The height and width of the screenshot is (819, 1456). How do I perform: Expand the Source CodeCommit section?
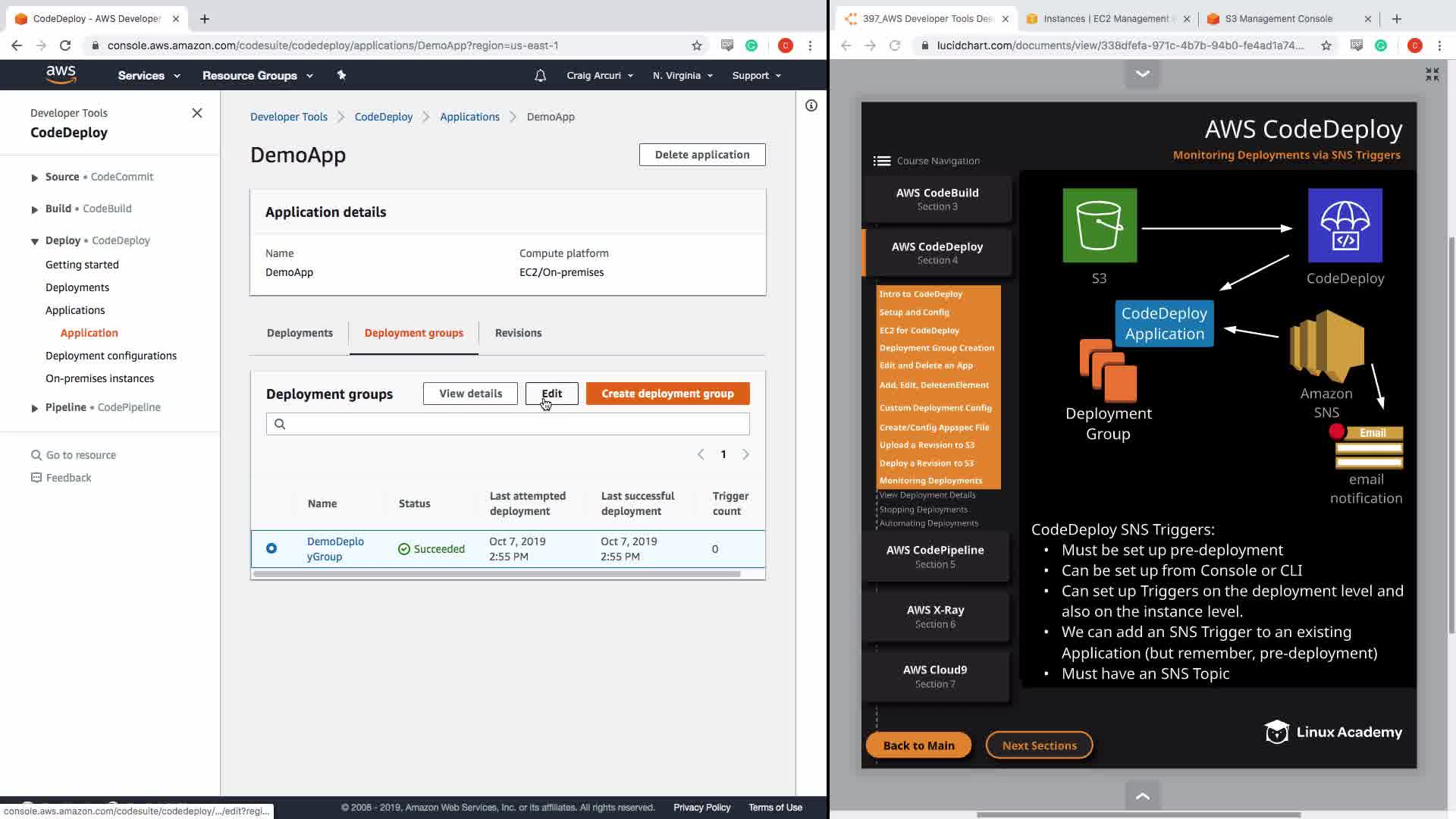[x=34, y=177]
